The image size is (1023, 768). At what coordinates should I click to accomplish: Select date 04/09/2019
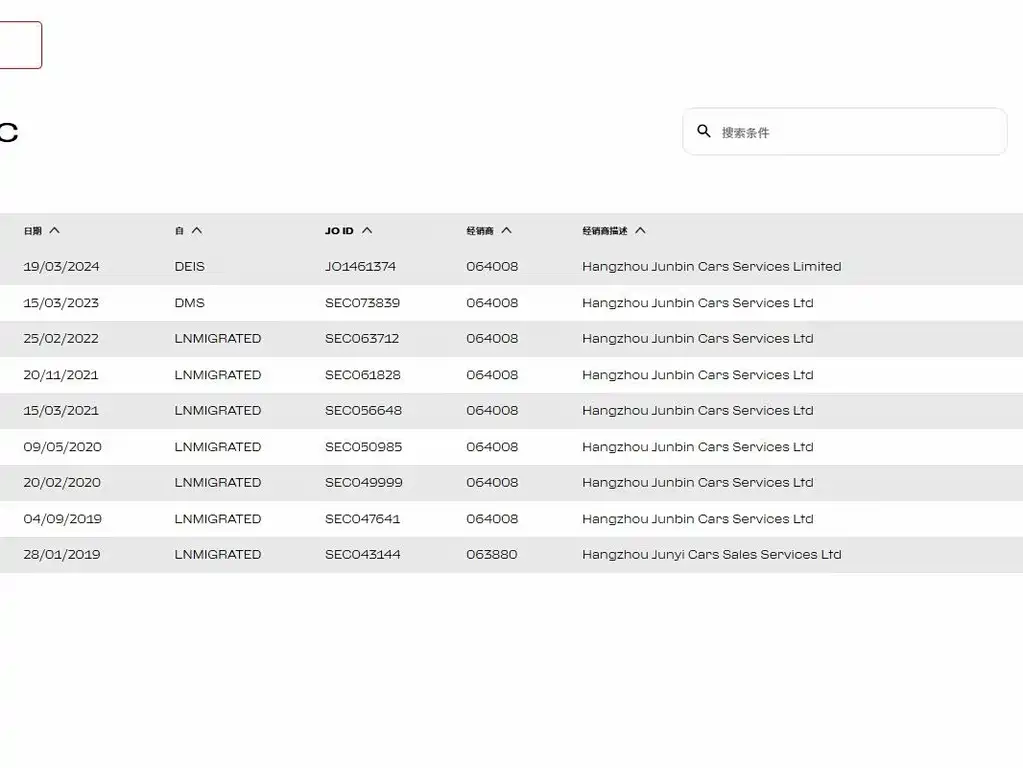click(63, 519)
